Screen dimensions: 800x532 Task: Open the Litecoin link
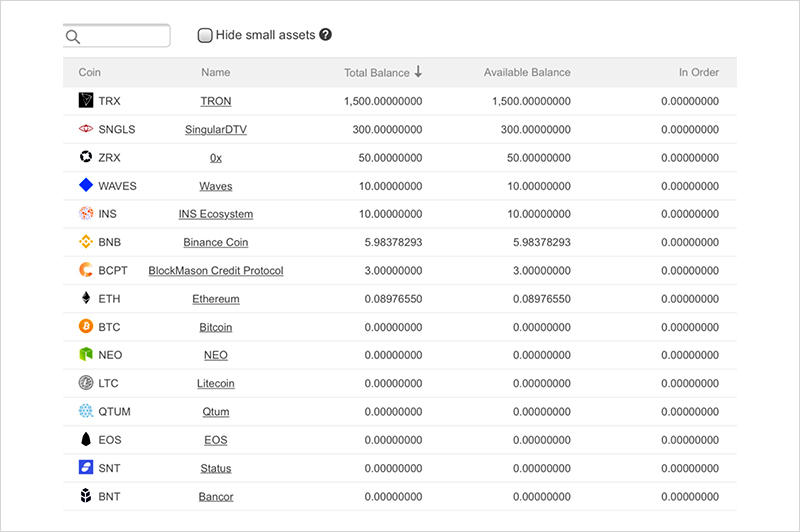pos(216,384)
